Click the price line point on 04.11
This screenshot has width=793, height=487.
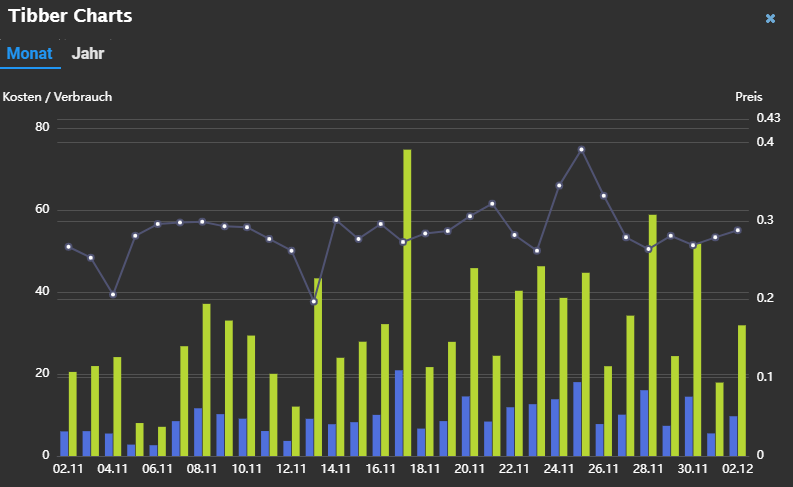click(113, 294)
